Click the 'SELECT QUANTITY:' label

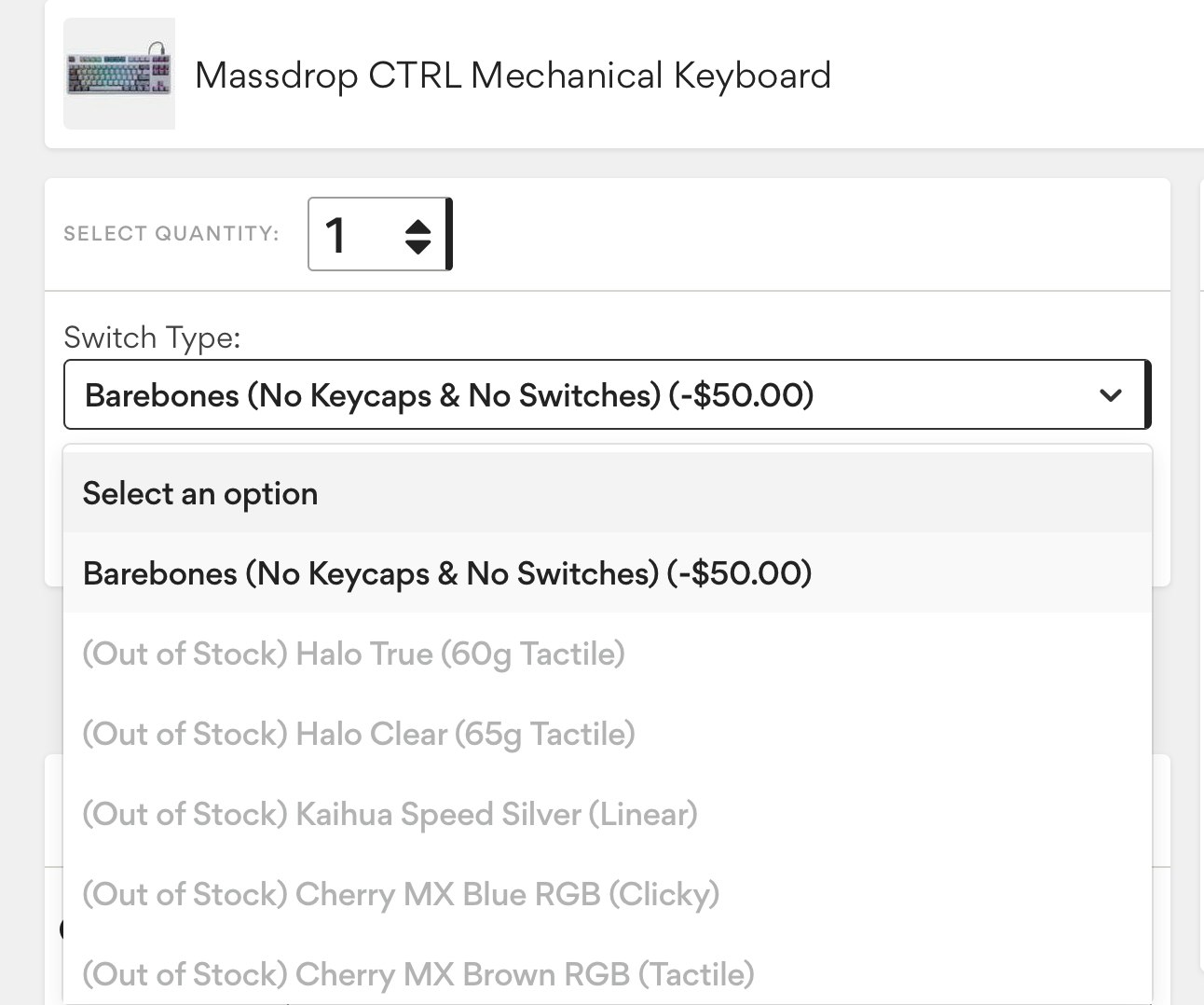(171, 234)
